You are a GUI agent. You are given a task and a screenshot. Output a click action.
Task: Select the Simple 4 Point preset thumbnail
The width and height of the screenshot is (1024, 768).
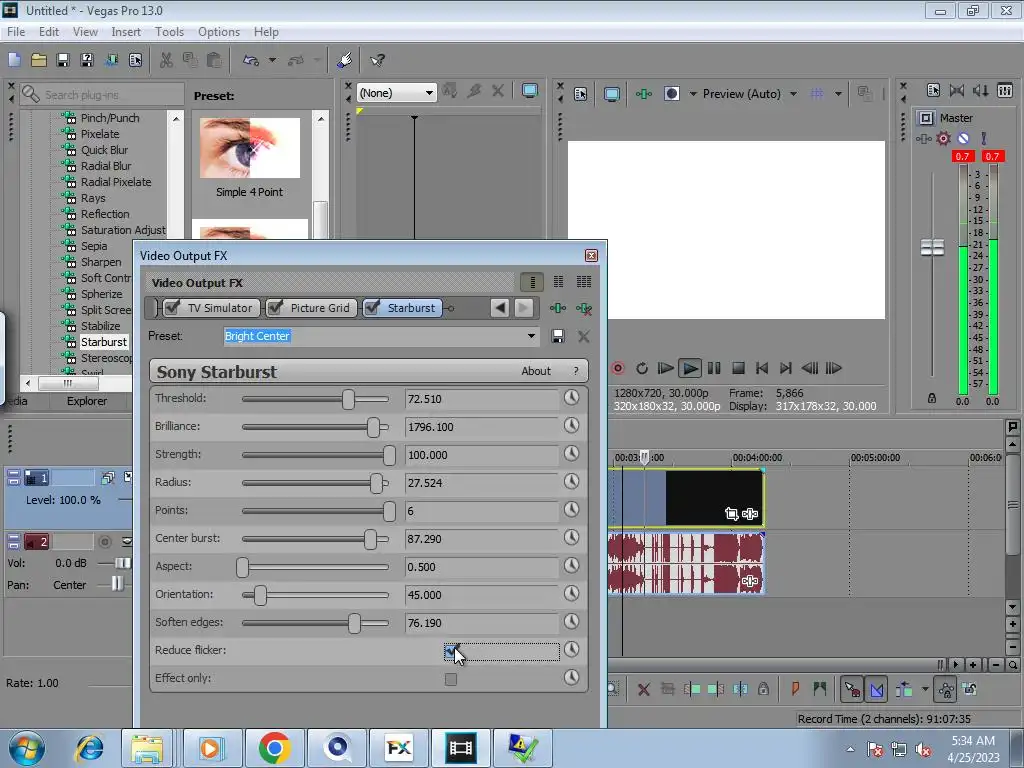pos(249,148)
